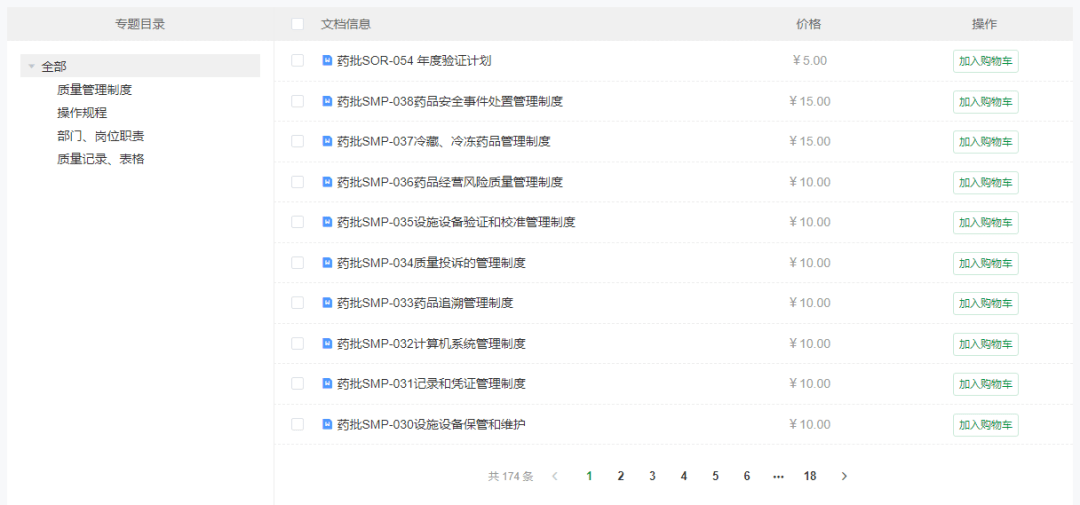1080x505 pixels.
Task: Click document icon beside 药批SMP-030设施设备保管和维护
Action: pos(327,424)
